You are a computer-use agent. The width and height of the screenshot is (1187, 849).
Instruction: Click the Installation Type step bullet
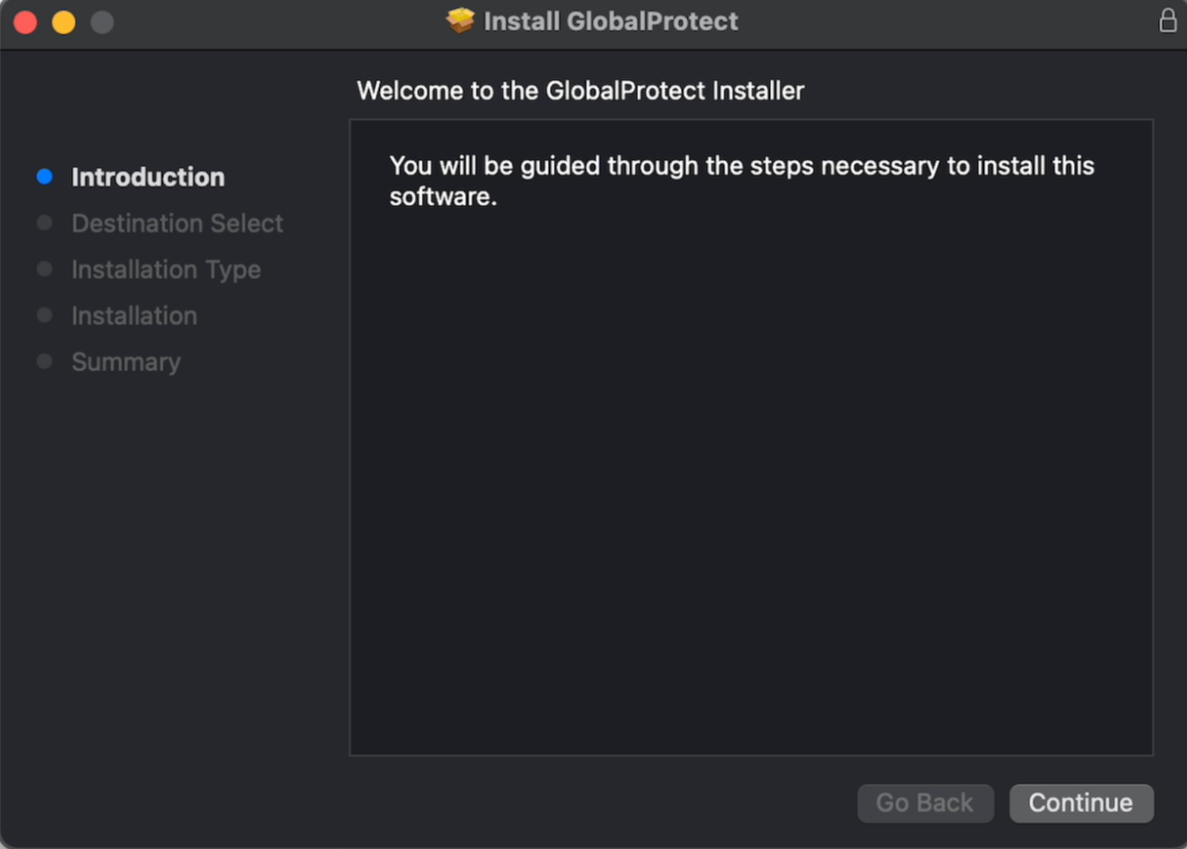click(x=45, y=269)
